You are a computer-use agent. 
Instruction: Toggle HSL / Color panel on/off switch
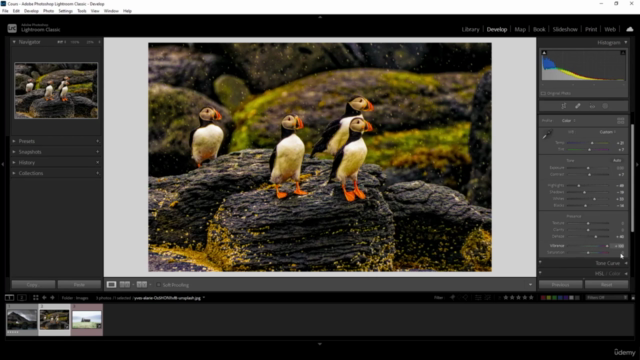[x=540, y=273]
